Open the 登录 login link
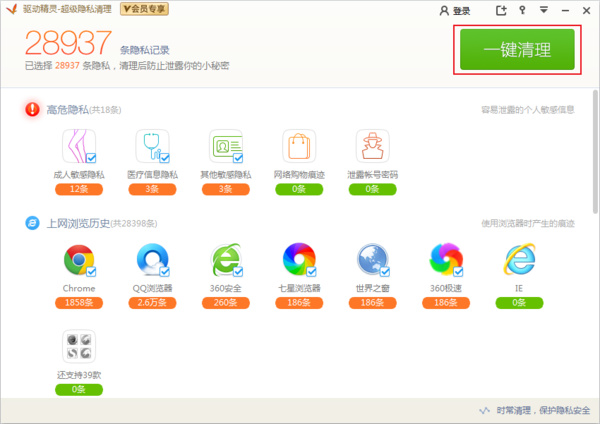 (x=455, y=11)
